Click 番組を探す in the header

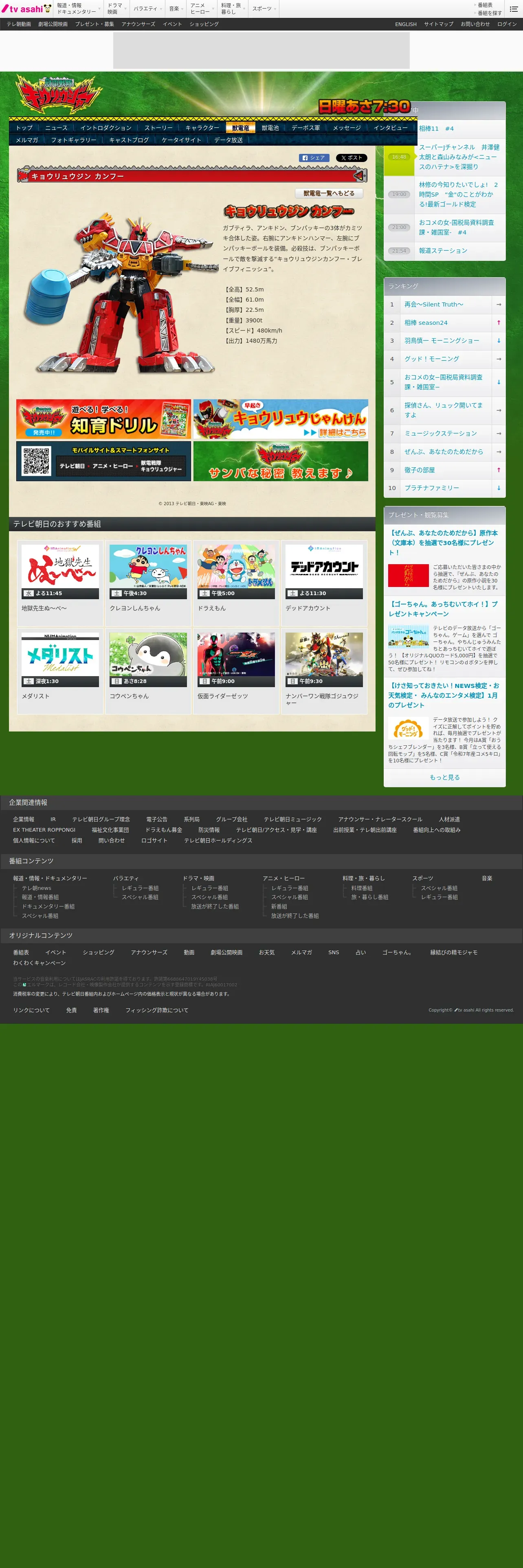490,13
